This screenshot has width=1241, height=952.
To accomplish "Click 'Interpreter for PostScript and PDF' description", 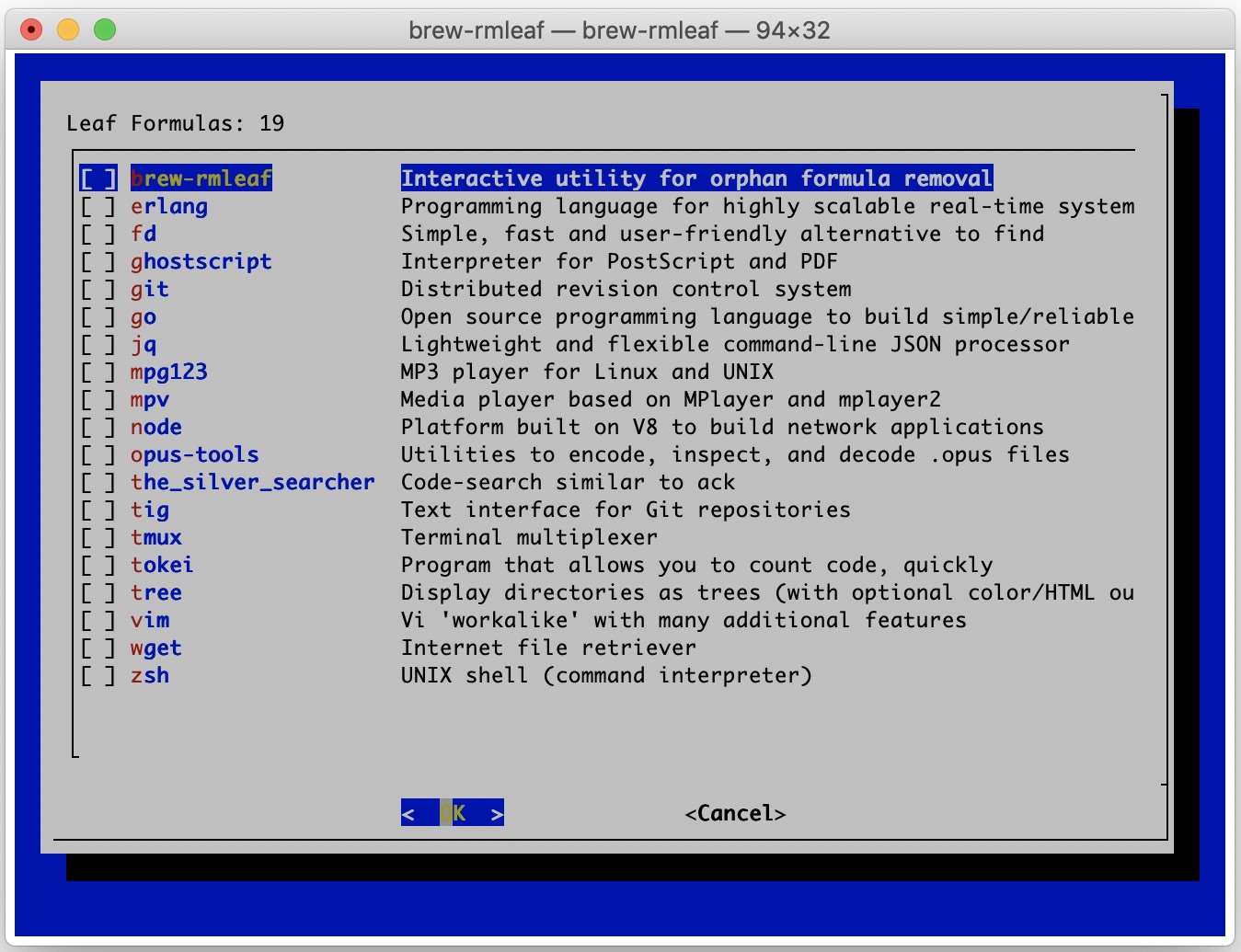I will 620,261.
